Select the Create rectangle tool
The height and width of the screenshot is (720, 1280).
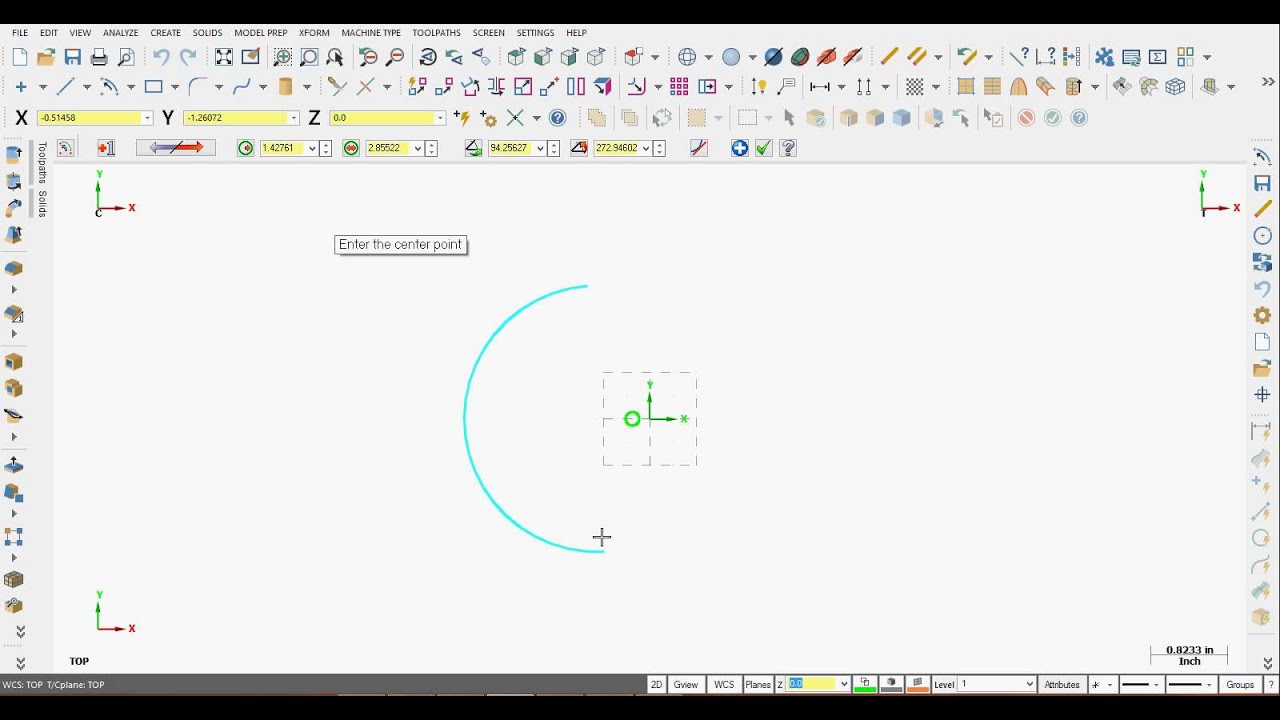[x=153, y=87]
